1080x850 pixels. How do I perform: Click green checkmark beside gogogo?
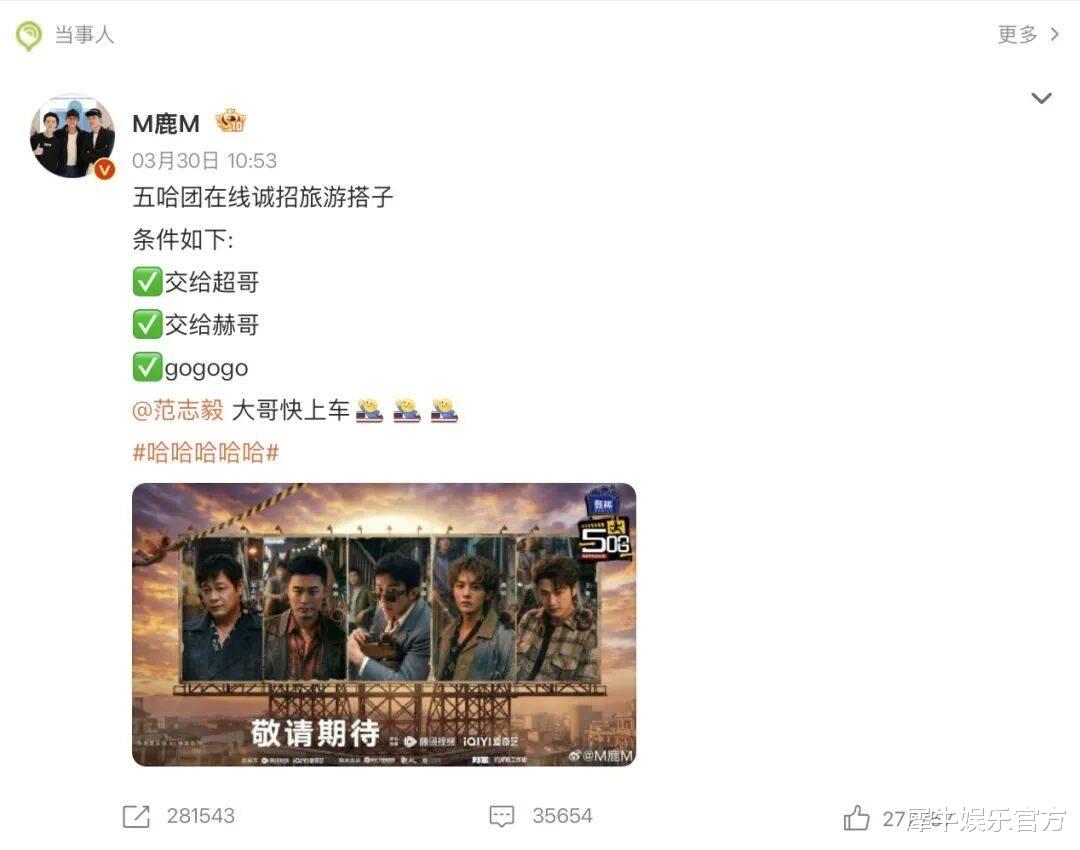coord(147,367)
